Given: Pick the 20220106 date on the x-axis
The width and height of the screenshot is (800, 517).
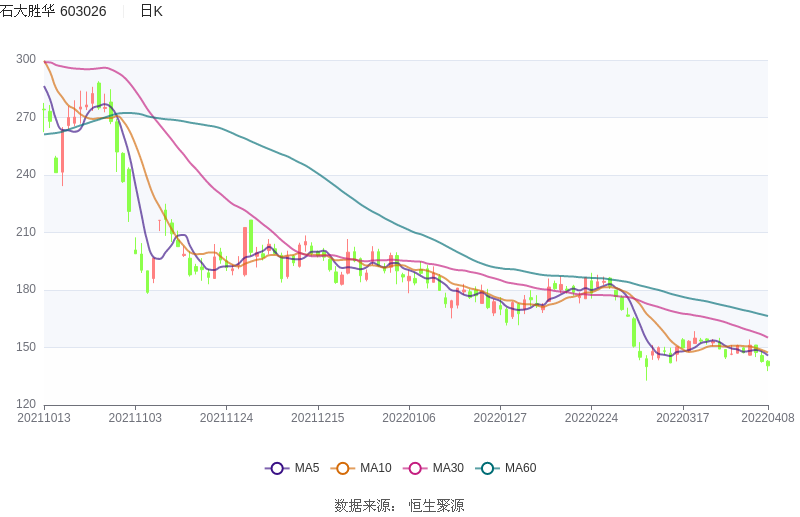Looking at the screenshot, I should 409,418.
